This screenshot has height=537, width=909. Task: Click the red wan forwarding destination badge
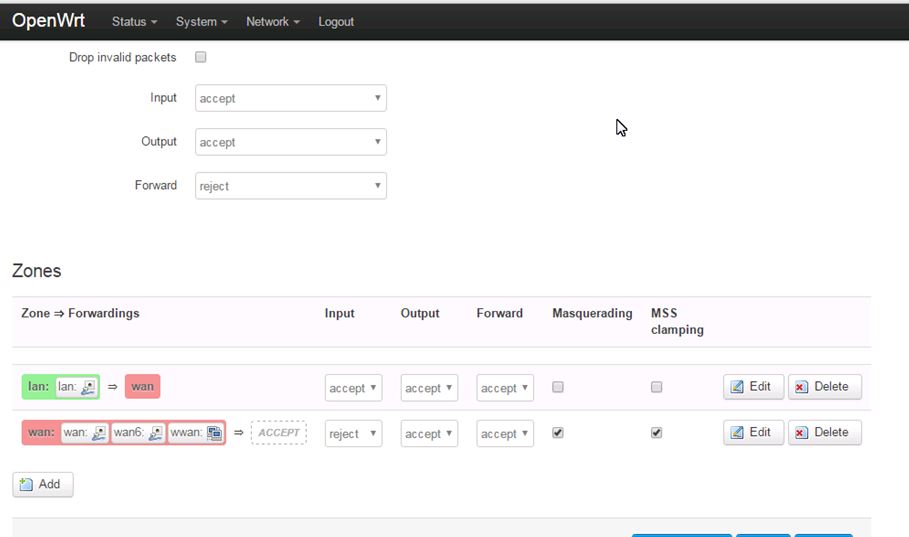pos(142,387)
